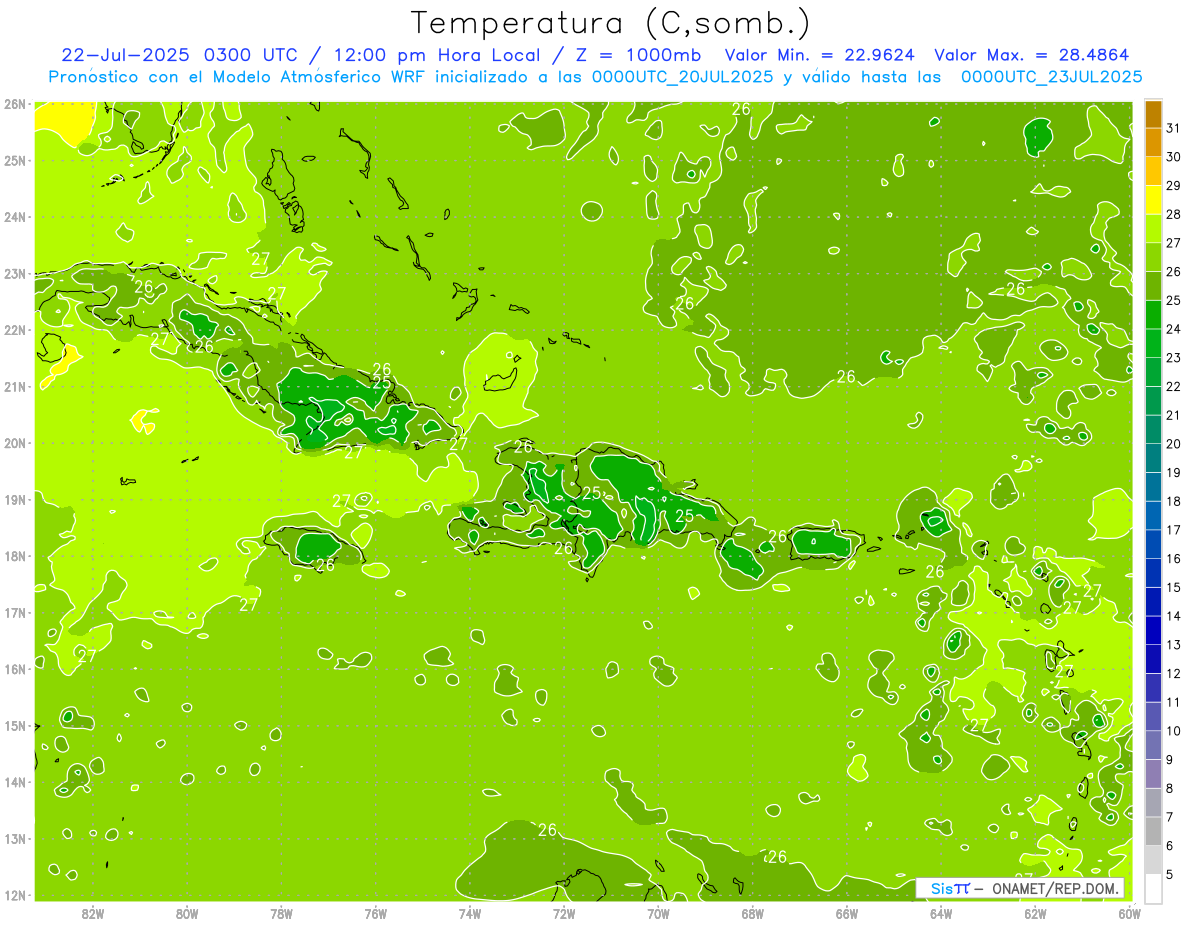Click the '21N' latitude axis label
Viewport: 1200px width, 927px height.
(x=14, y=386)
